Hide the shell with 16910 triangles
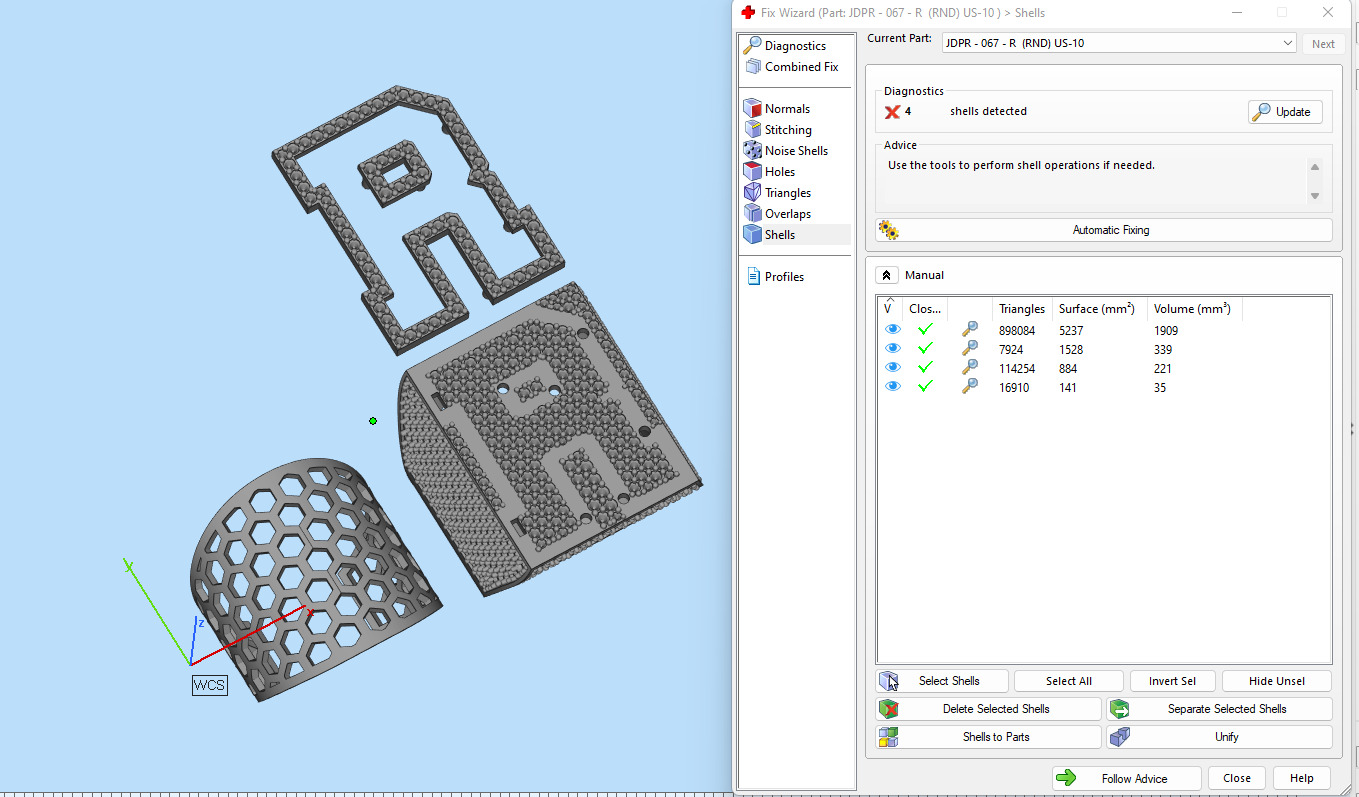This screenshot has width=1359, height=797. point(892,387)
